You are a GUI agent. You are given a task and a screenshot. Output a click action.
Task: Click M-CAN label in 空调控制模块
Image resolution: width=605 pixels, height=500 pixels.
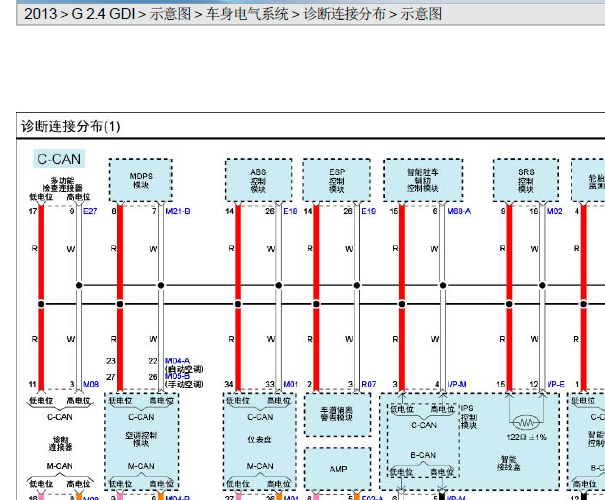pyautogui.click(x=141, y=466)
